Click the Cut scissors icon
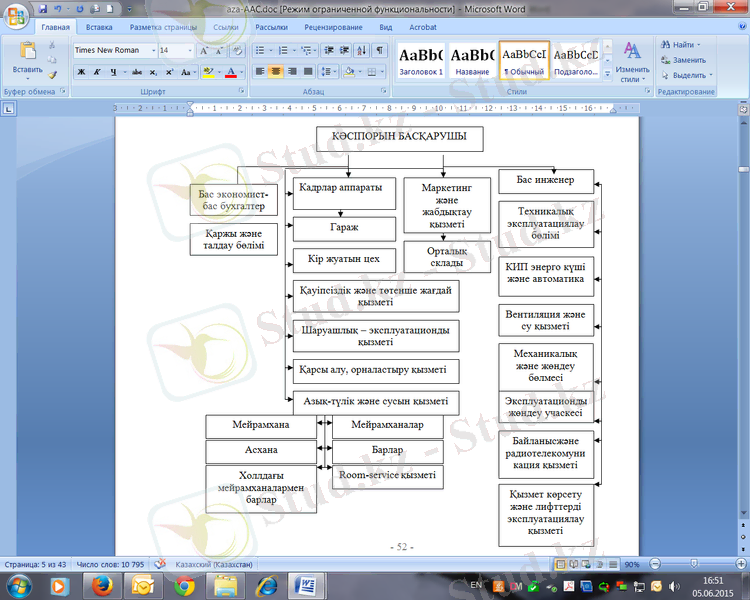750x600 pixels. pyautogui.click(x=52, y=45)
